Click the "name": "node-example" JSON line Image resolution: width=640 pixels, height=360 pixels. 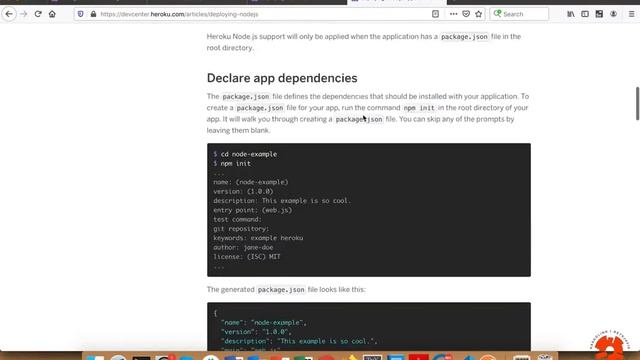tap(263, 322)
